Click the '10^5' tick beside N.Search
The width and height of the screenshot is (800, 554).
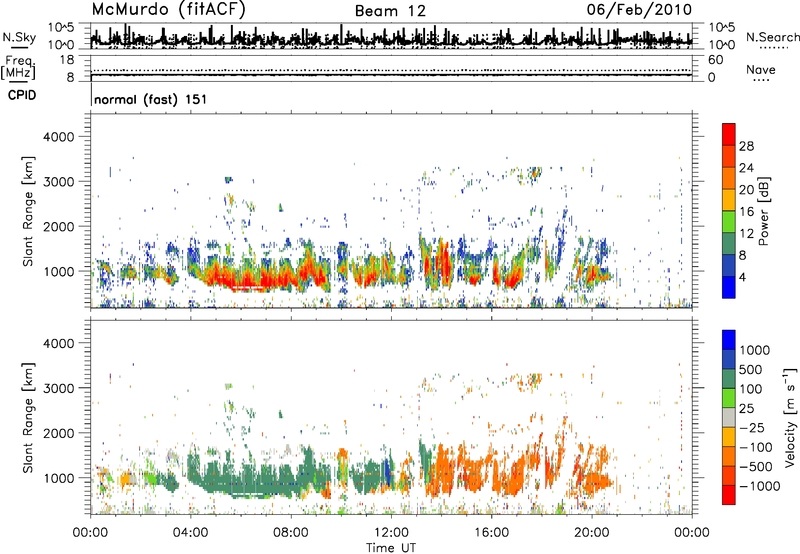pyautogui.click(x=721, y=27)
